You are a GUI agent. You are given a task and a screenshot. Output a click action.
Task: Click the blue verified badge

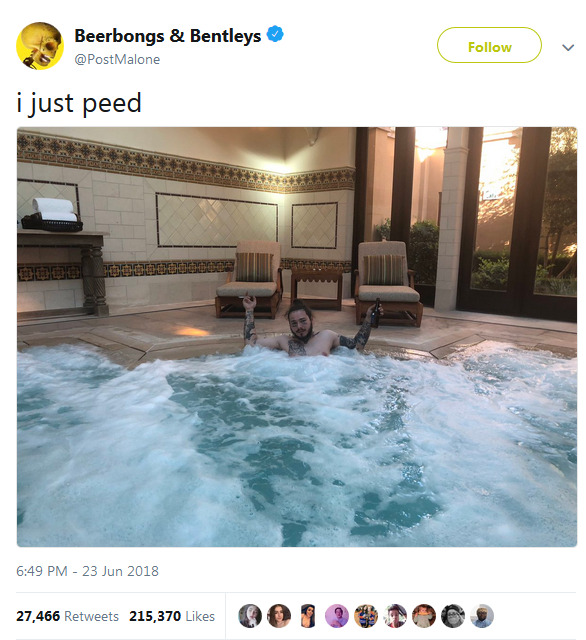pyautogui.click(x=275, y=34)
